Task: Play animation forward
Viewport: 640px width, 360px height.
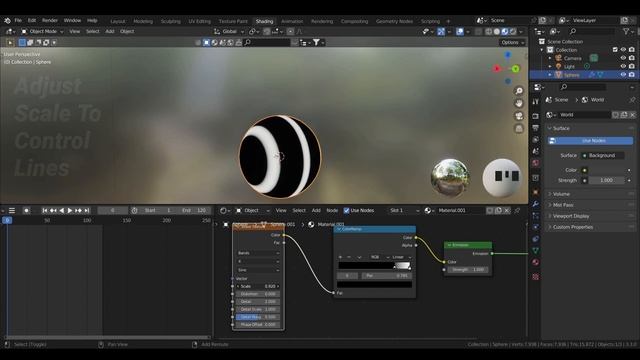Action: tap(70, 211)
